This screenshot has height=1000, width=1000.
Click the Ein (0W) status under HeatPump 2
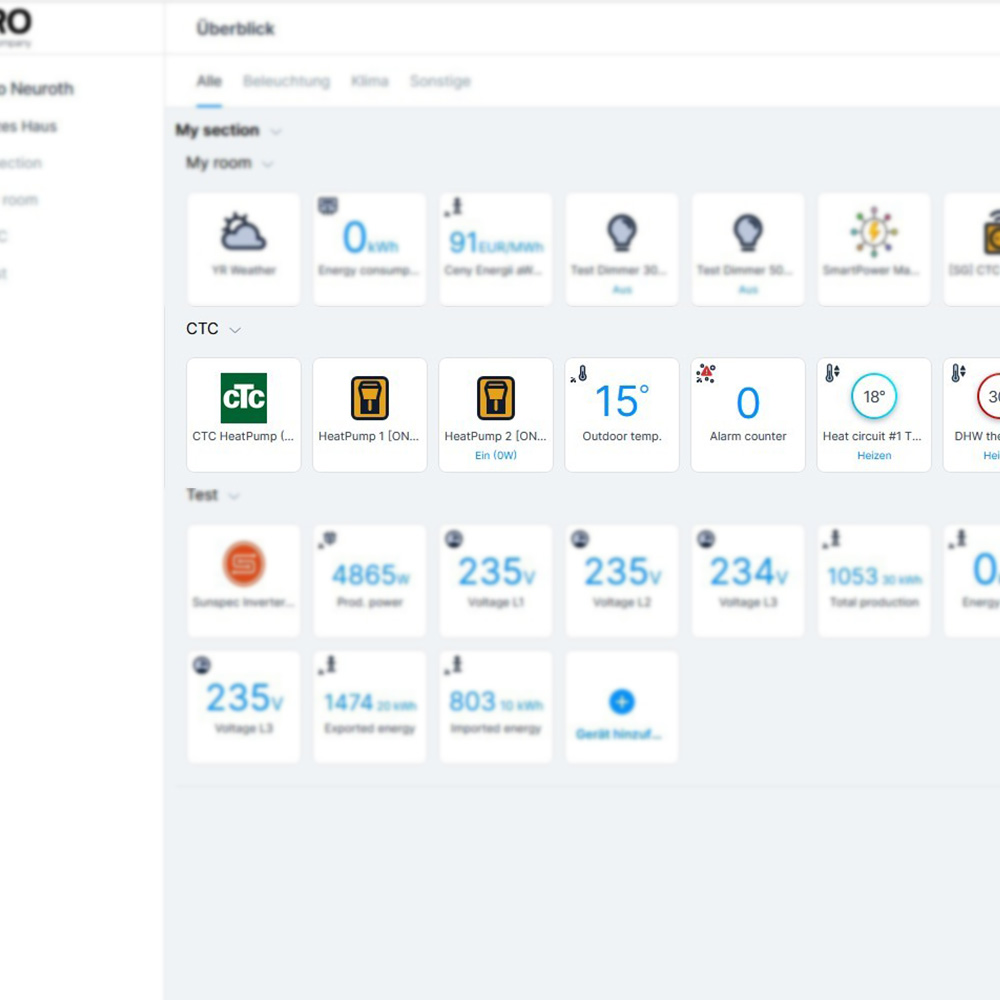pos(496,455)
